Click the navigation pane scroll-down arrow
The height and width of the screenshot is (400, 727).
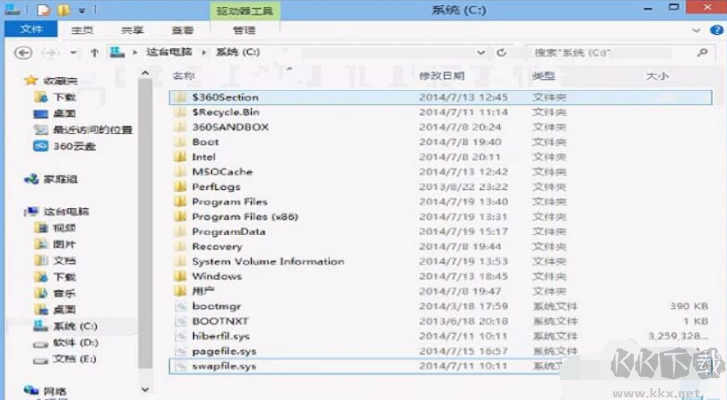click(x=145, y=390)
